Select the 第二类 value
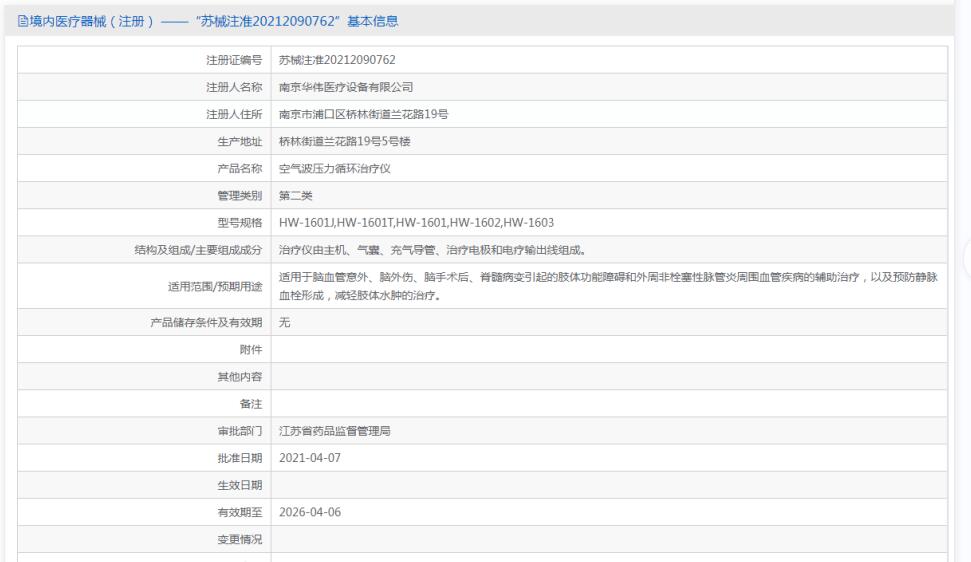The height and width of the screenshot is (562, 971). tap(295, 196)
